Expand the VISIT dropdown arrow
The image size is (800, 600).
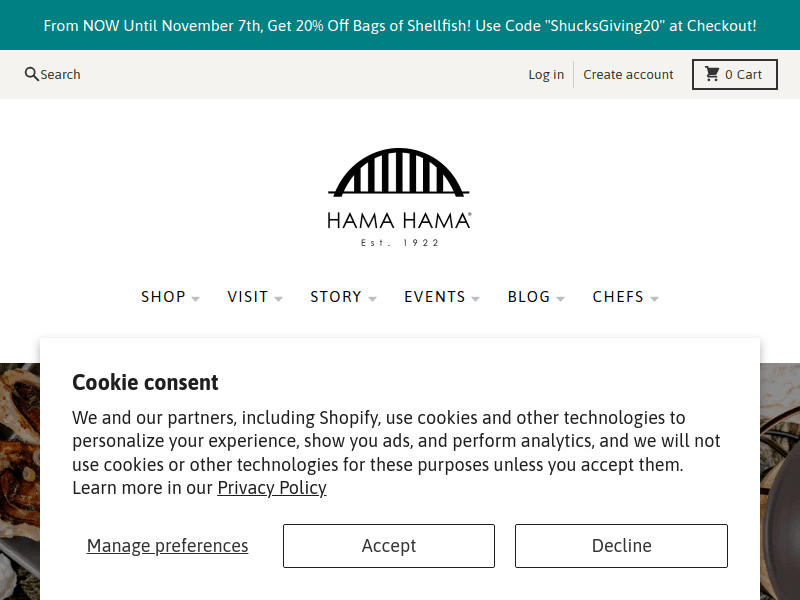click(278, 298)
